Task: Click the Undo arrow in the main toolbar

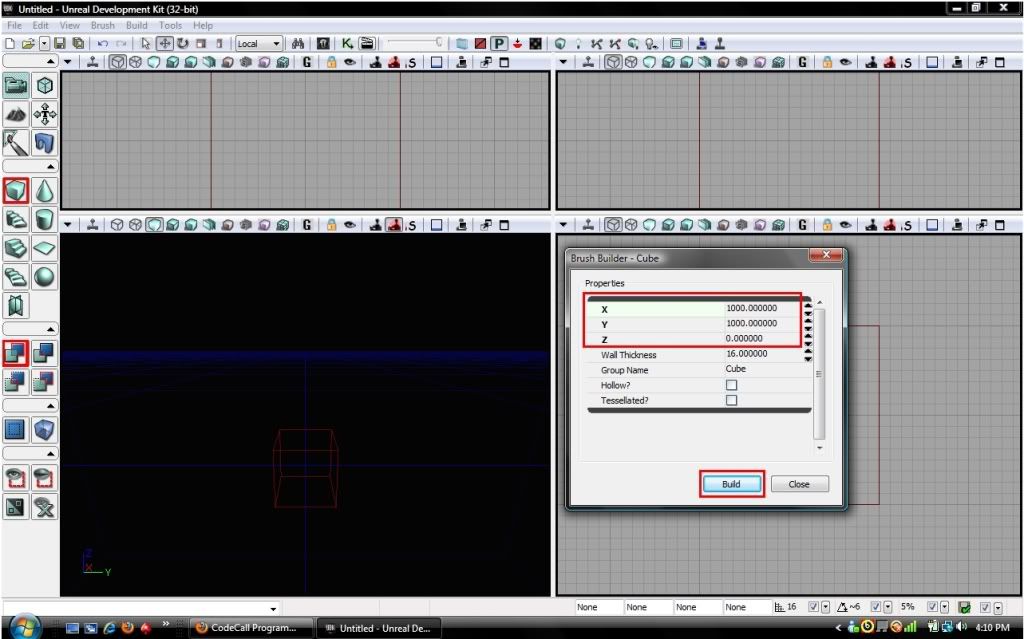Action: pyautogui.click(x=103, y=43)
